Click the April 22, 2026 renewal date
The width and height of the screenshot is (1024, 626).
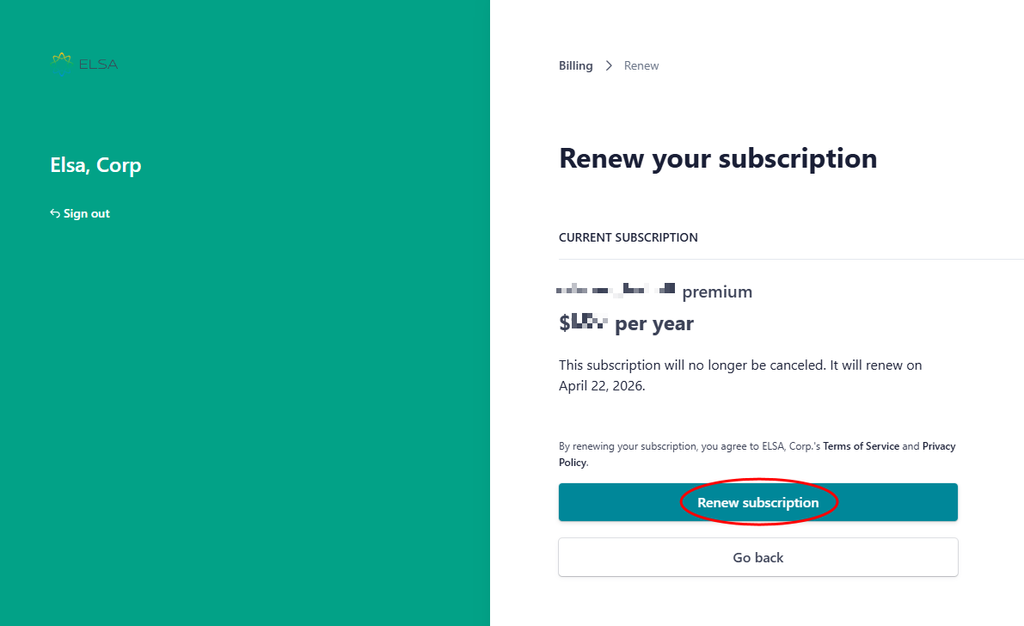pyautogui.click(x=602, y=385)
